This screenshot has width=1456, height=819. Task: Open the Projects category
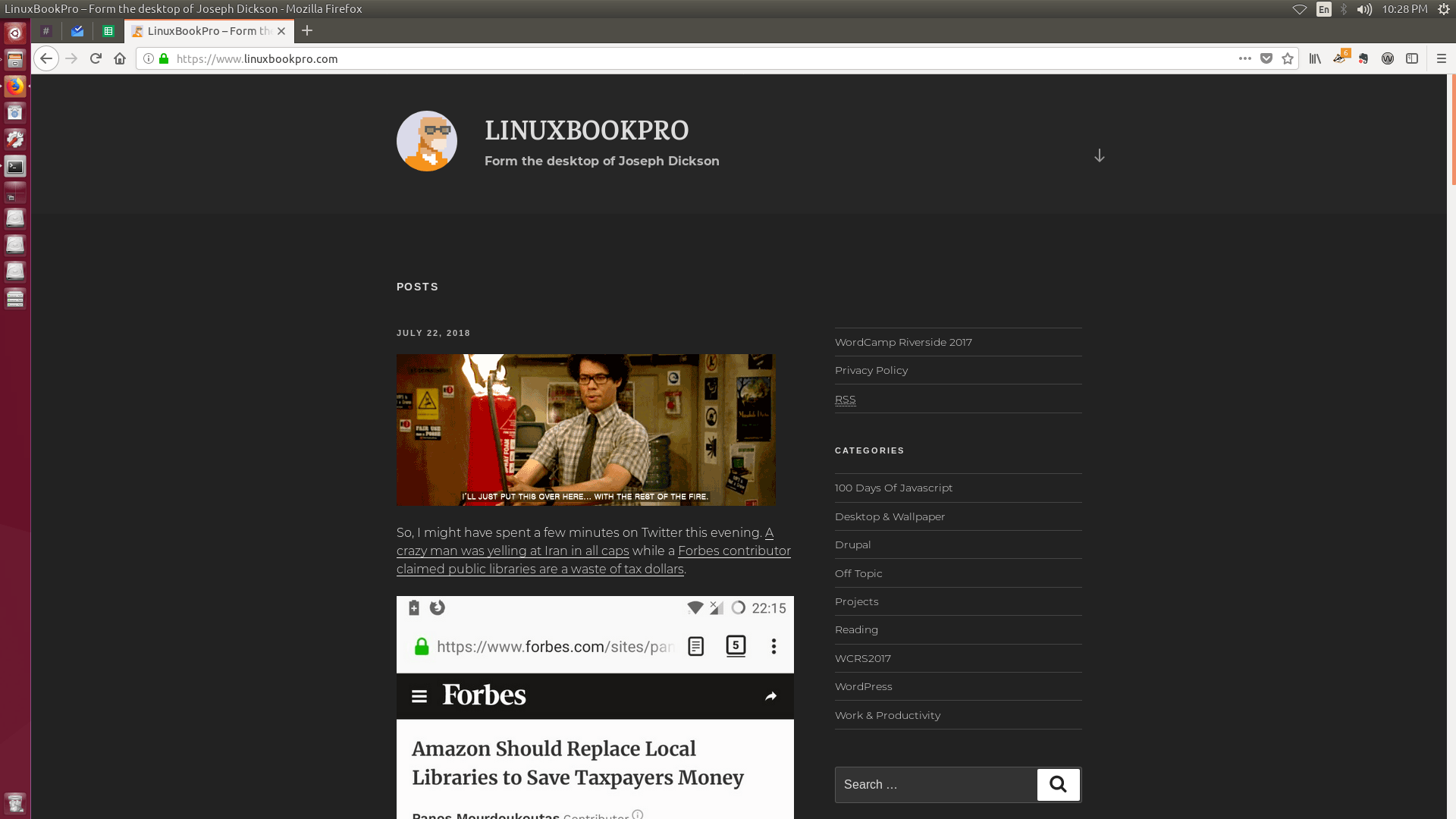pos(857,601)
